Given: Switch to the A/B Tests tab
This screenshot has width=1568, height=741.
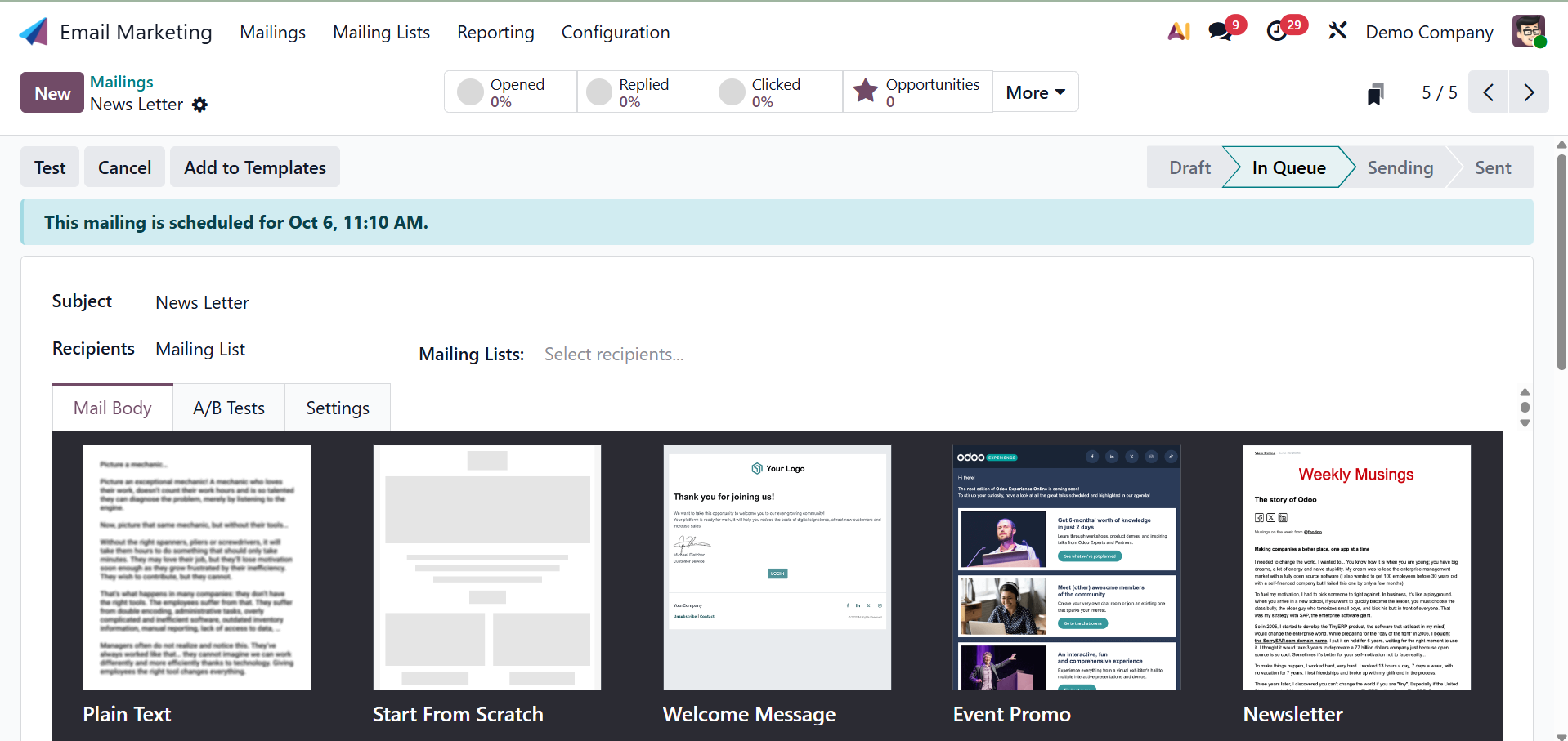Looking at the screenshot, I should (x=229, y=408).
